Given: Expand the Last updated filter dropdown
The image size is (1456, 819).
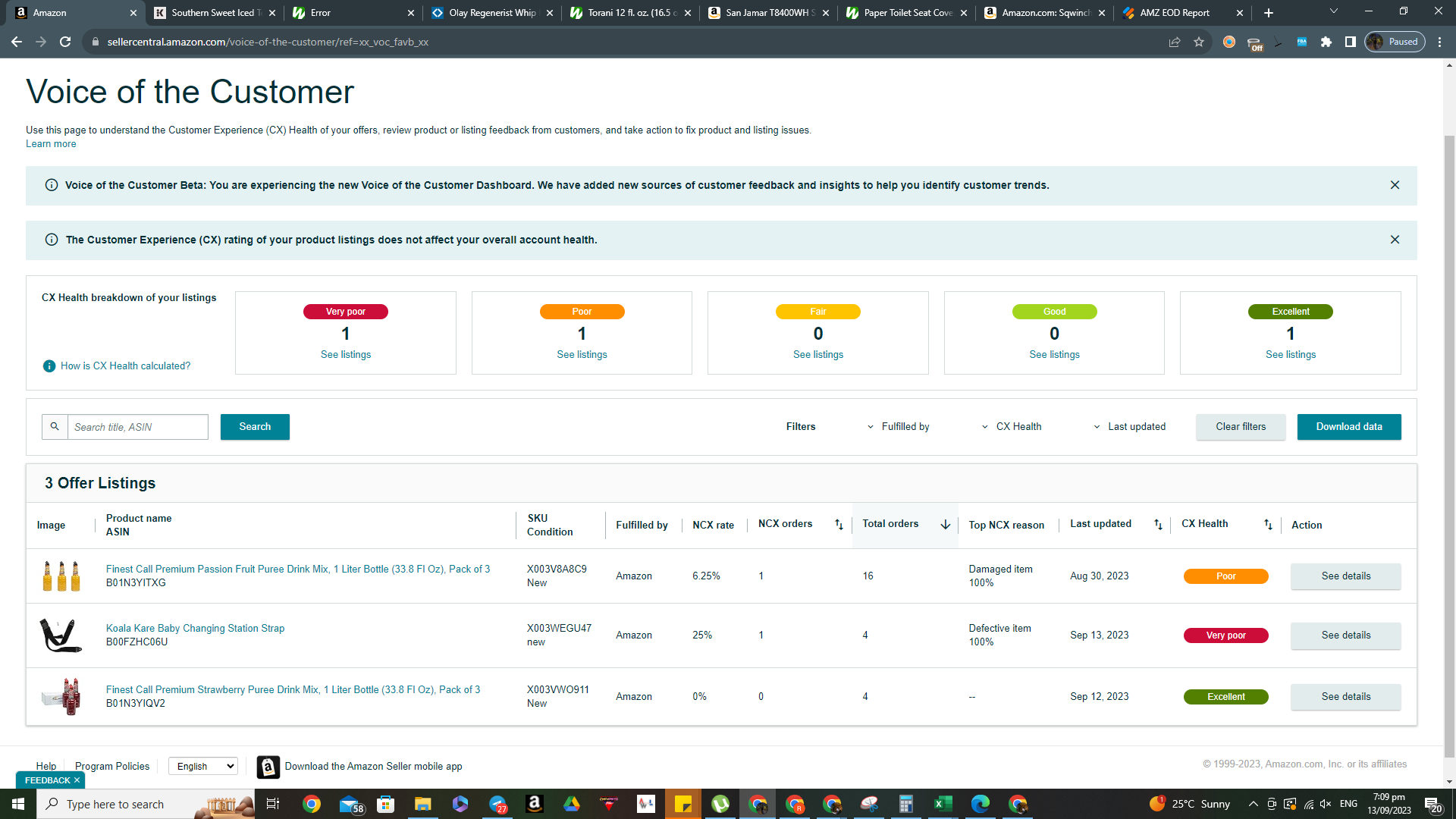Looking at the screenshot, I should coord(1130,427).
